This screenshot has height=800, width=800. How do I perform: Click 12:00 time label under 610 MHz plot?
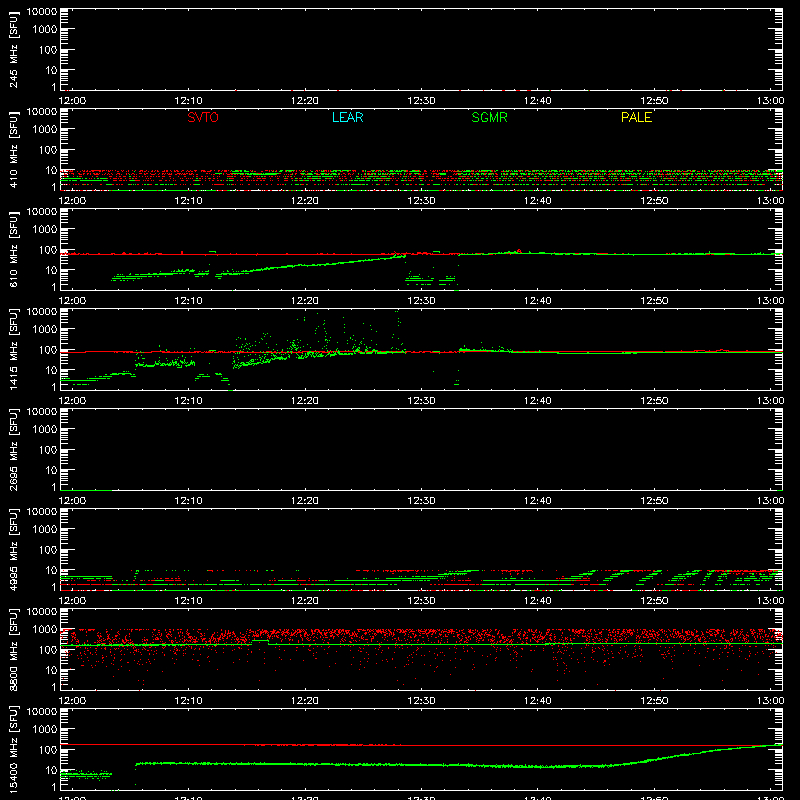point(72,301)
